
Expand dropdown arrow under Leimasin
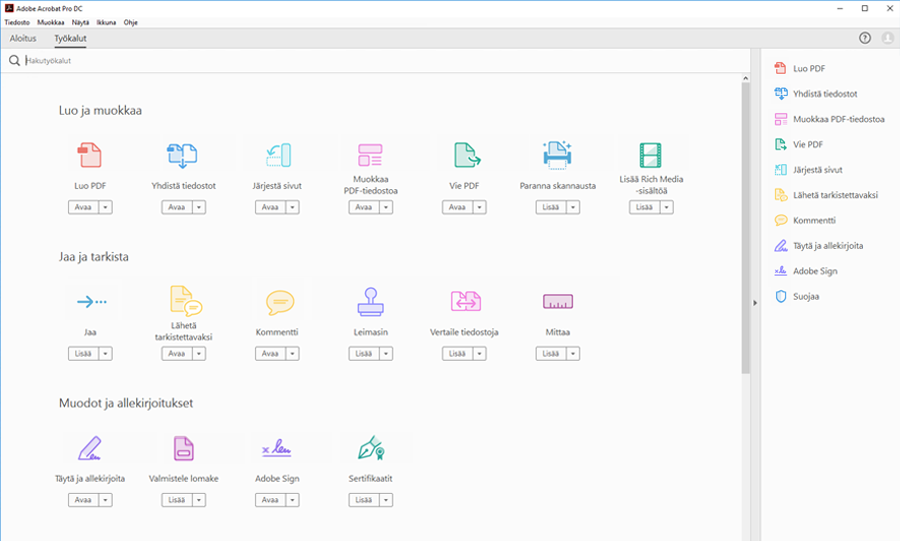386,353
